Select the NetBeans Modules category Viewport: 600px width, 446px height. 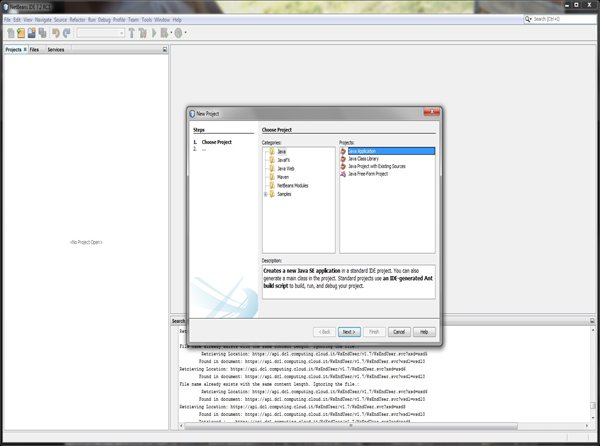point(293,186)
